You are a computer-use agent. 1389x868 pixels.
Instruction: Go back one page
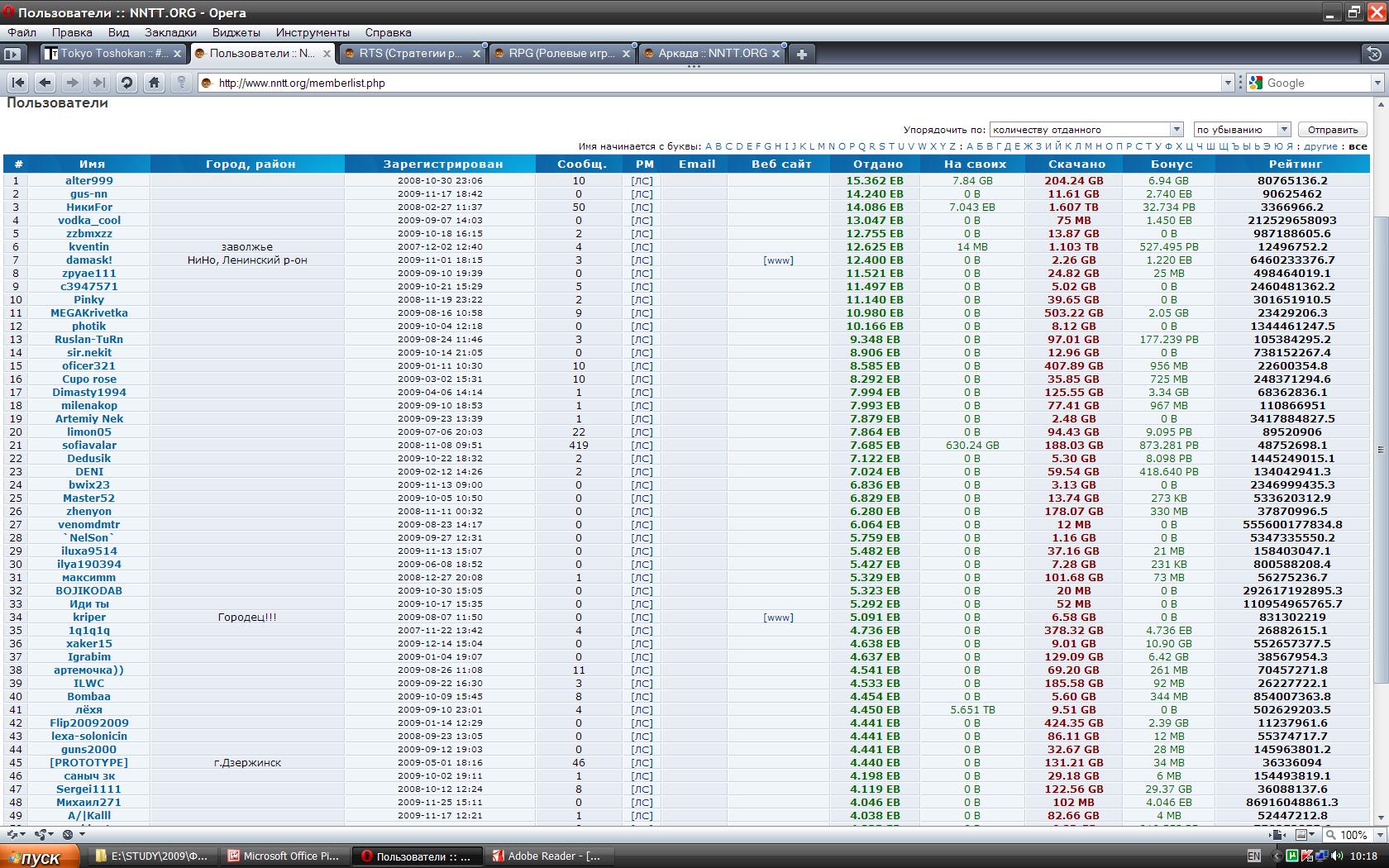(x=45, y=83)
